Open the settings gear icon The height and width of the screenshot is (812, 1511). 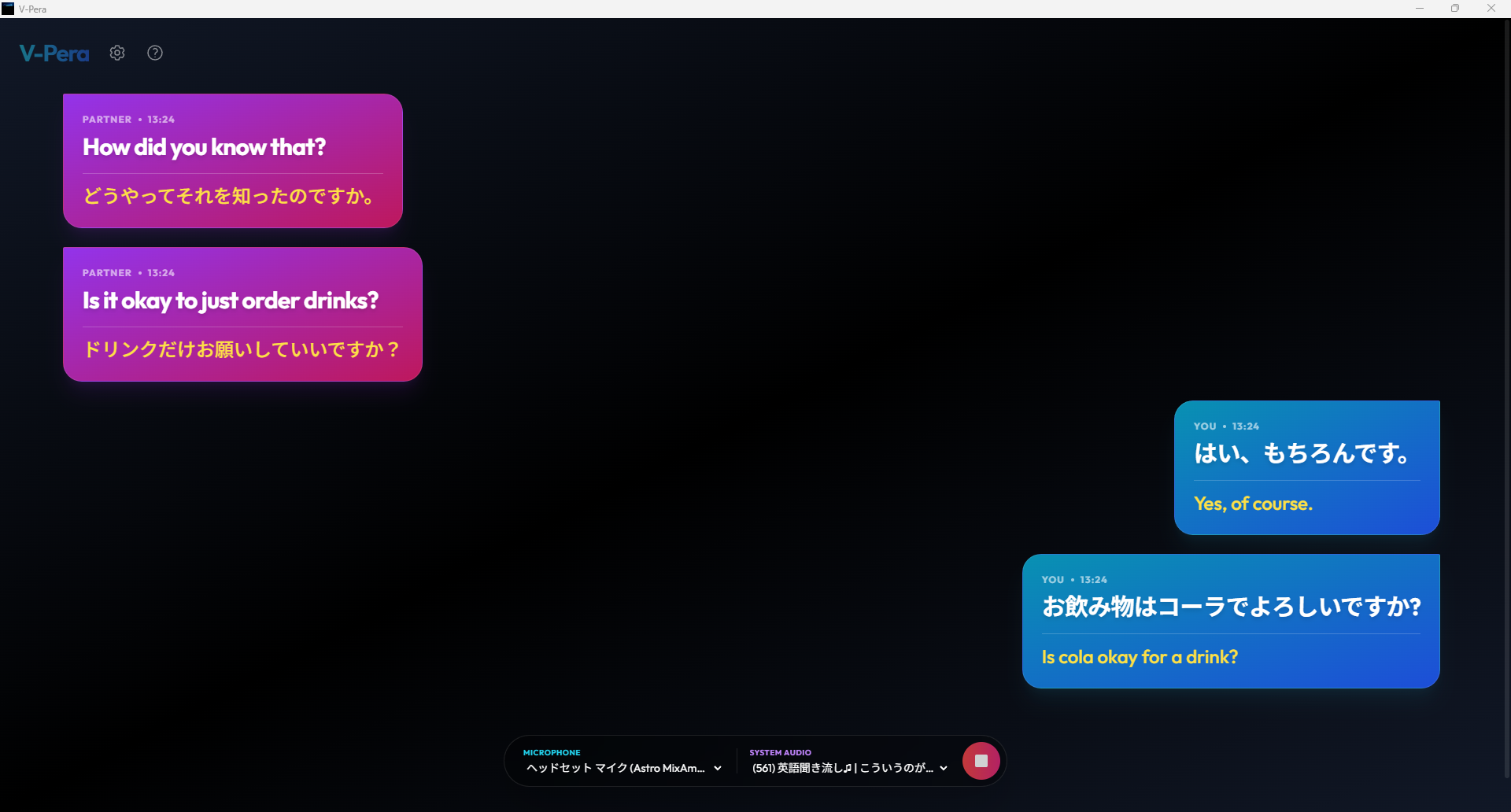[117, 53]
